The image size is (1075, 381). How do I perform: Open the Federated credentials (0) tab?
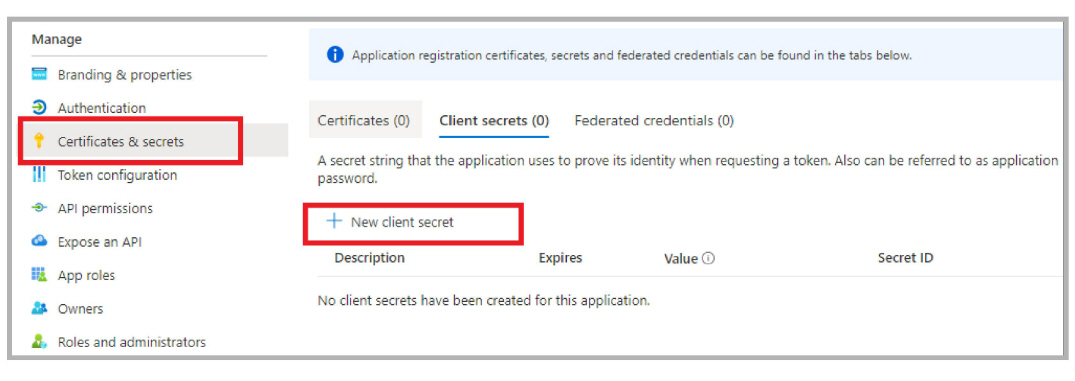tap(654, 121)
